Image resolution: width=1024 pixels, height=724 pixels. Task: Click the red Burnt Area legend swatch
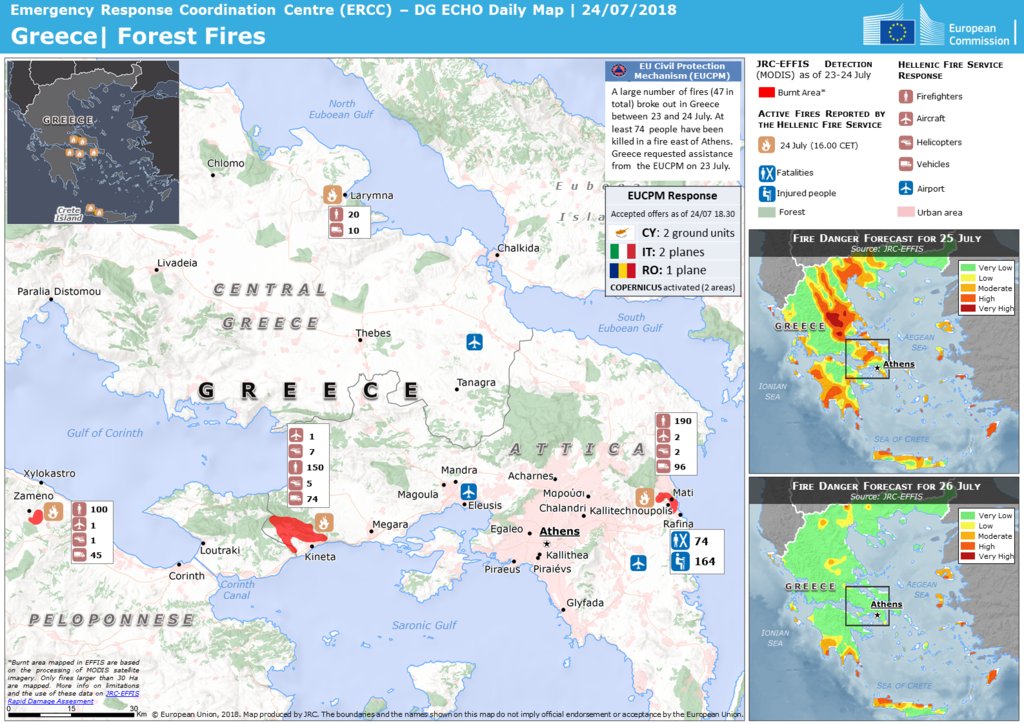click(x=767, y=92)
